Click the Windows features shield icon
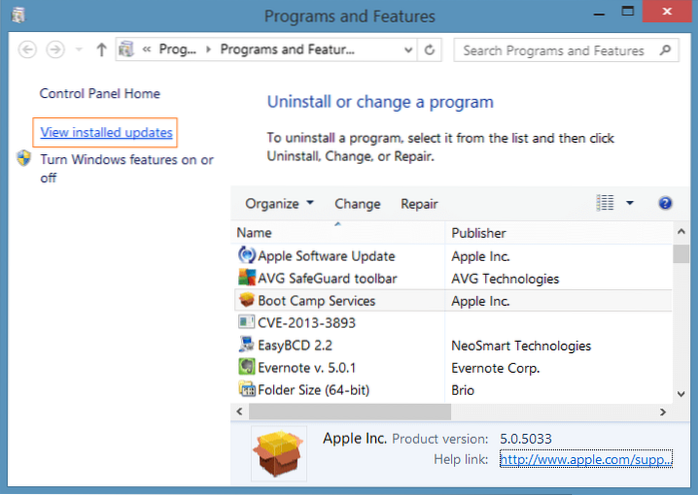 24,158
